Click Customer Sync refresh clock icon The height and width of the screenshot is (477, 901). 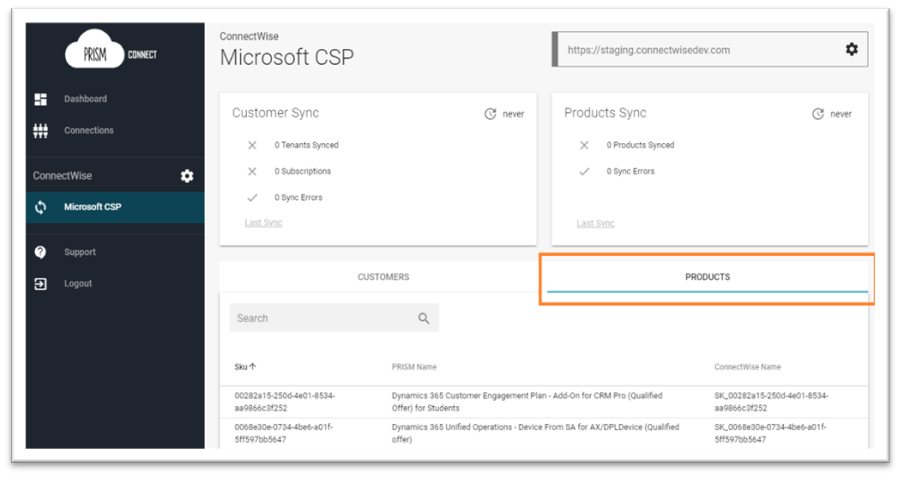click(x=490, y=114)
